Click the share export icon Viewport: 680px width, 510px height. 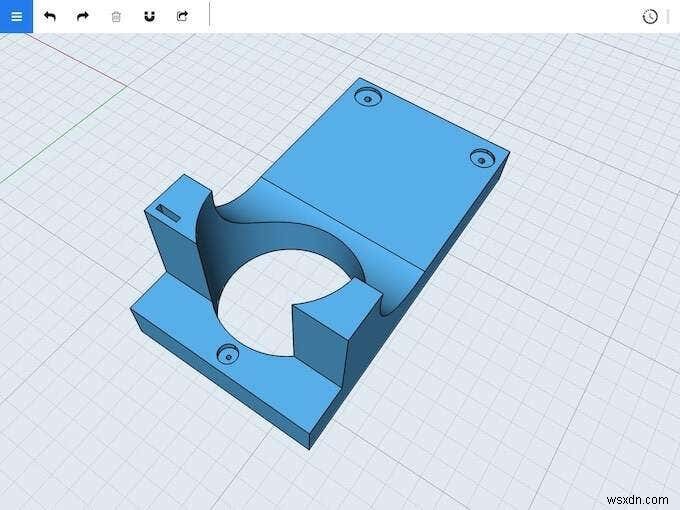[x=183, y=16]
